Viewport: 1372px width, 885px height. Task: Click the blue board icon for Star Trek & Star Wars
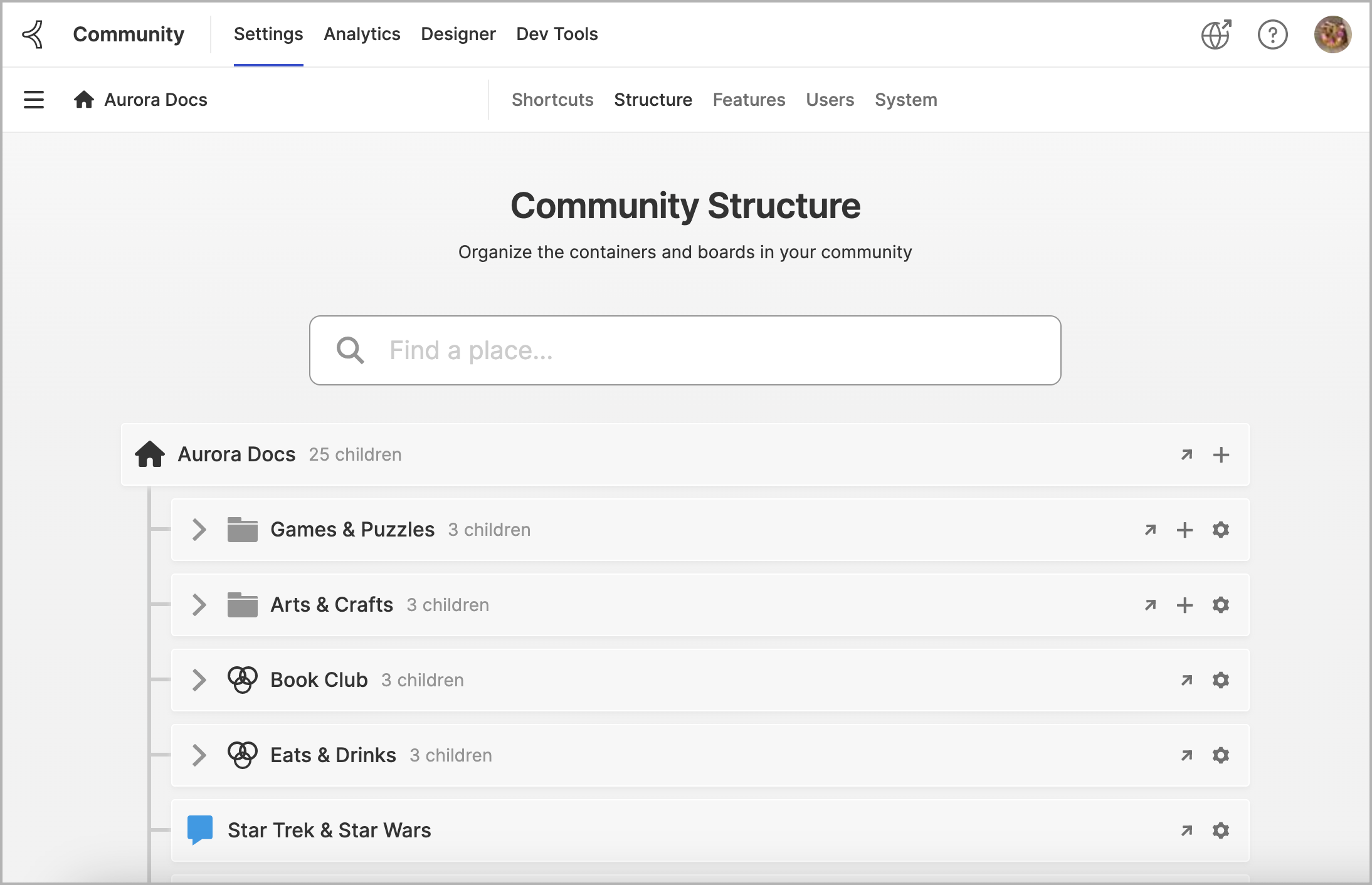(x=201, y=829)
